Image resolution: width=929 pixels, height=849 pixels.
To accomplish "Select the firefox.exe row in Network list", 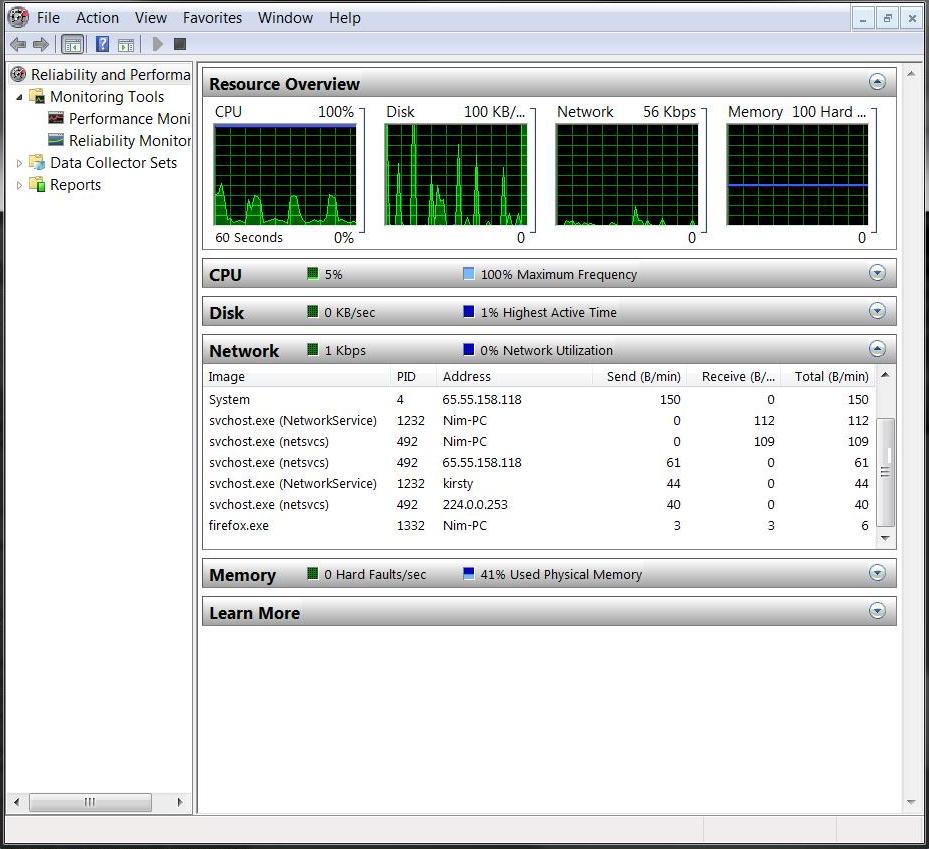I will tap(239, 526).
